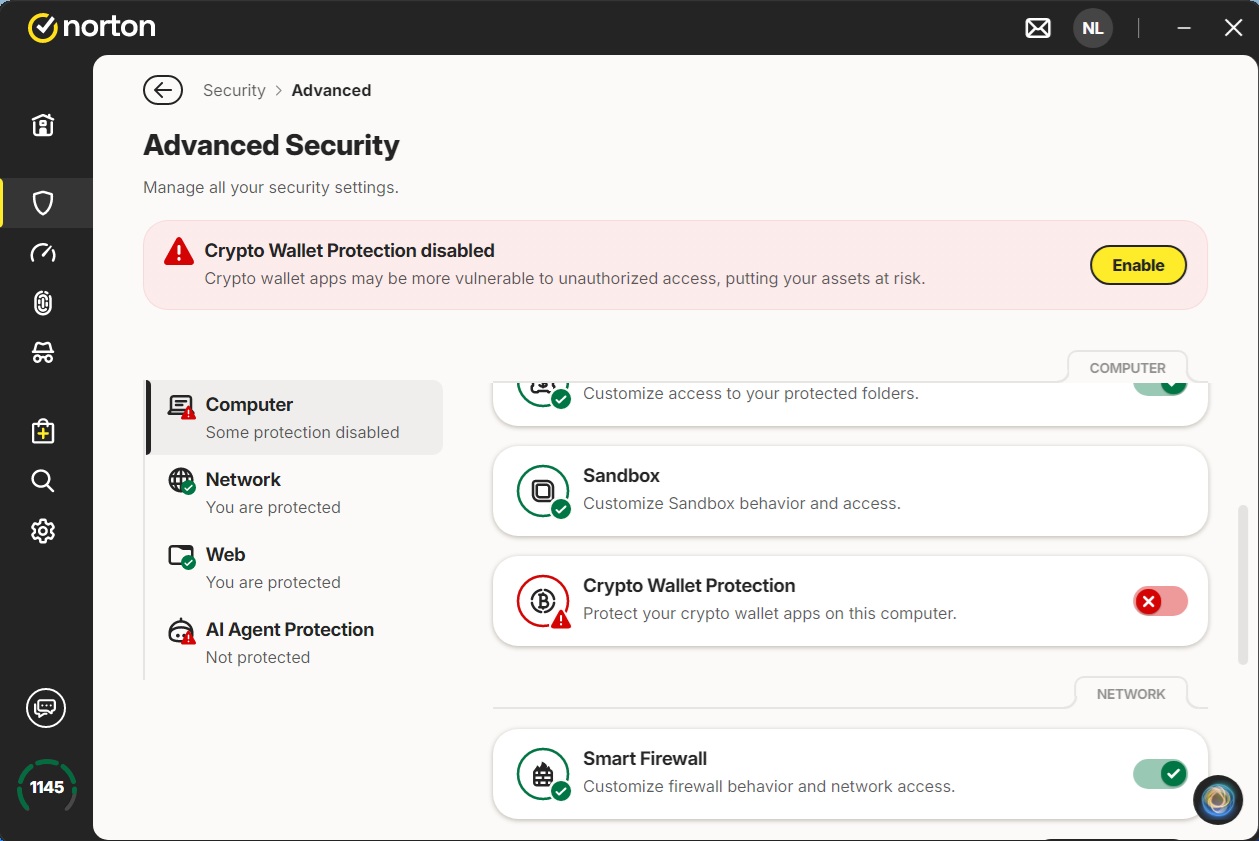Click 'Manage all your security settings.' text
Viewport: 1259px width, 841px height.
271,187
